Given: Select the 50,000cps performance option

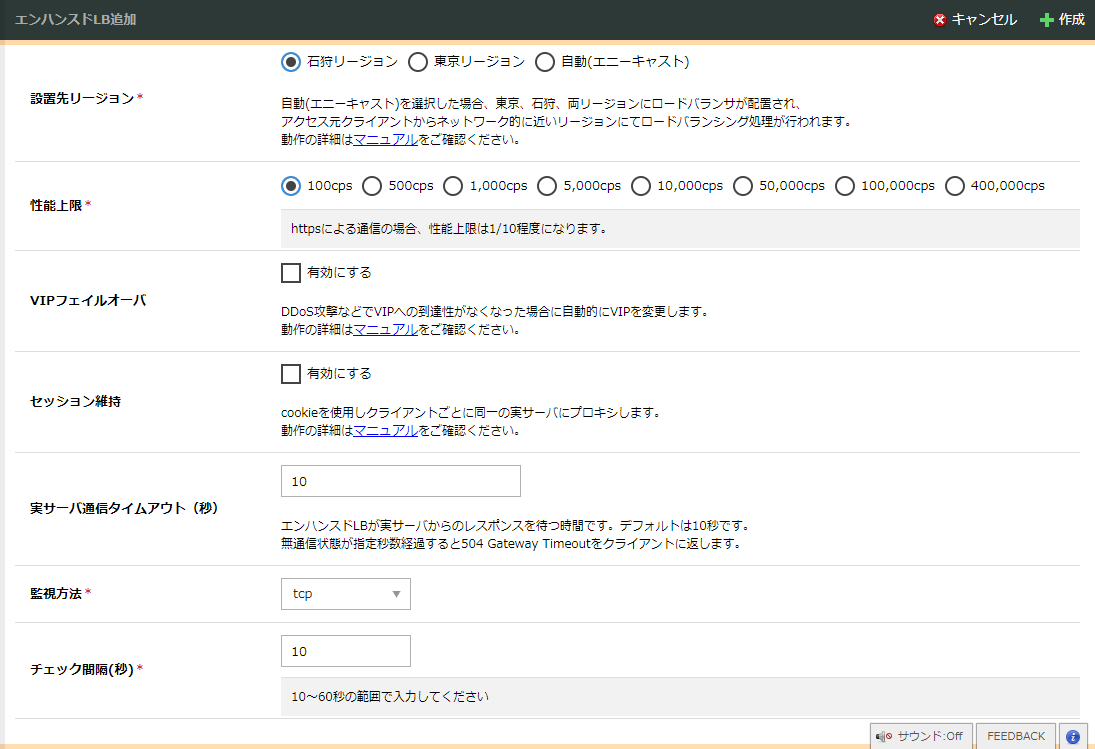Looking at the screenshot, I should pyautogui.click(x=742, y=186).
